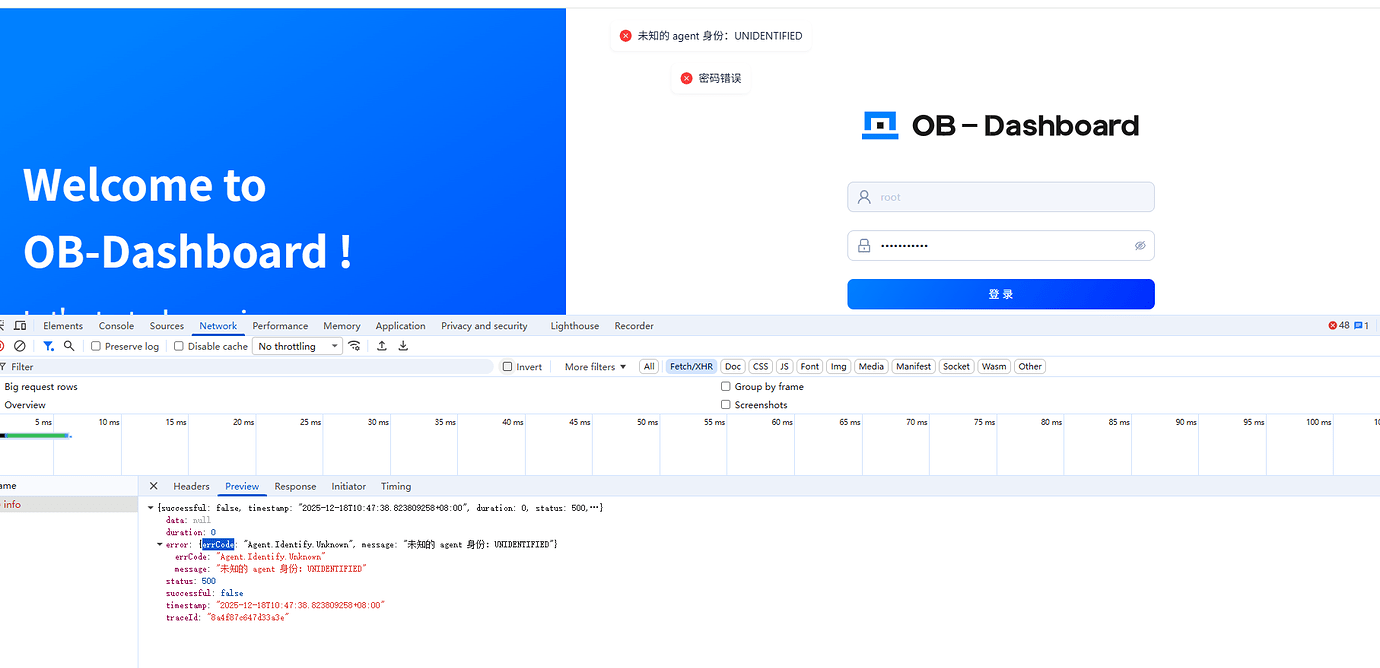
Task: Open the network request search
Action: point(68,345)
